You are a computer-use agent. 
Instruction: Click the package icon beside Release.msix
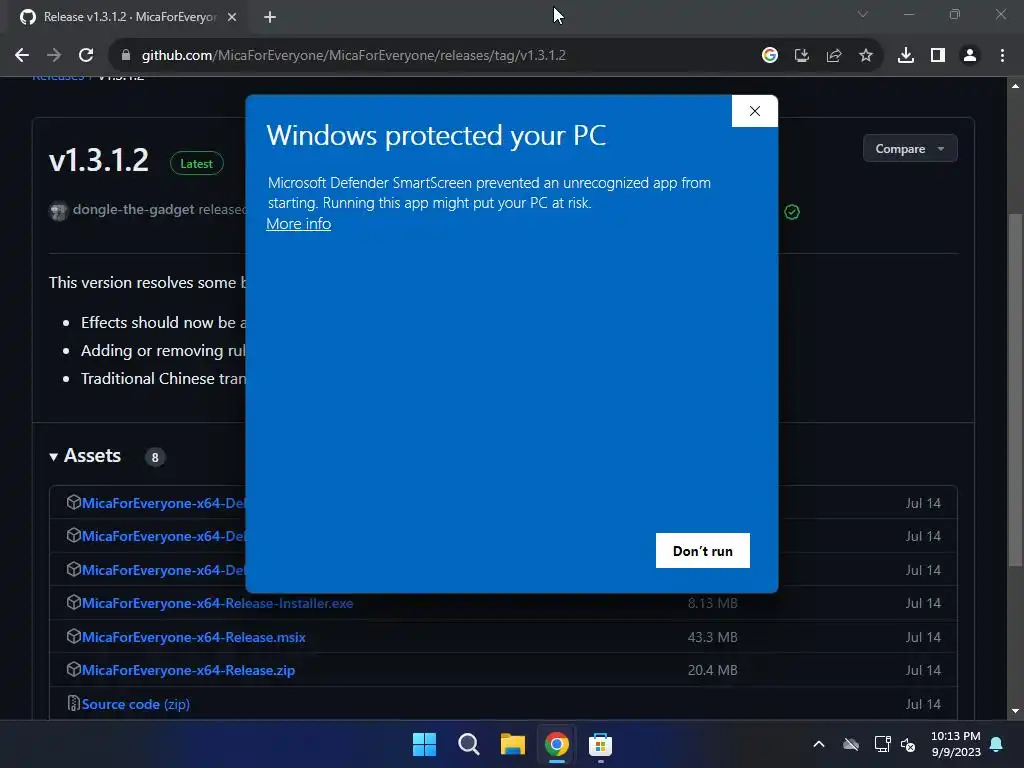click(73, 635)
